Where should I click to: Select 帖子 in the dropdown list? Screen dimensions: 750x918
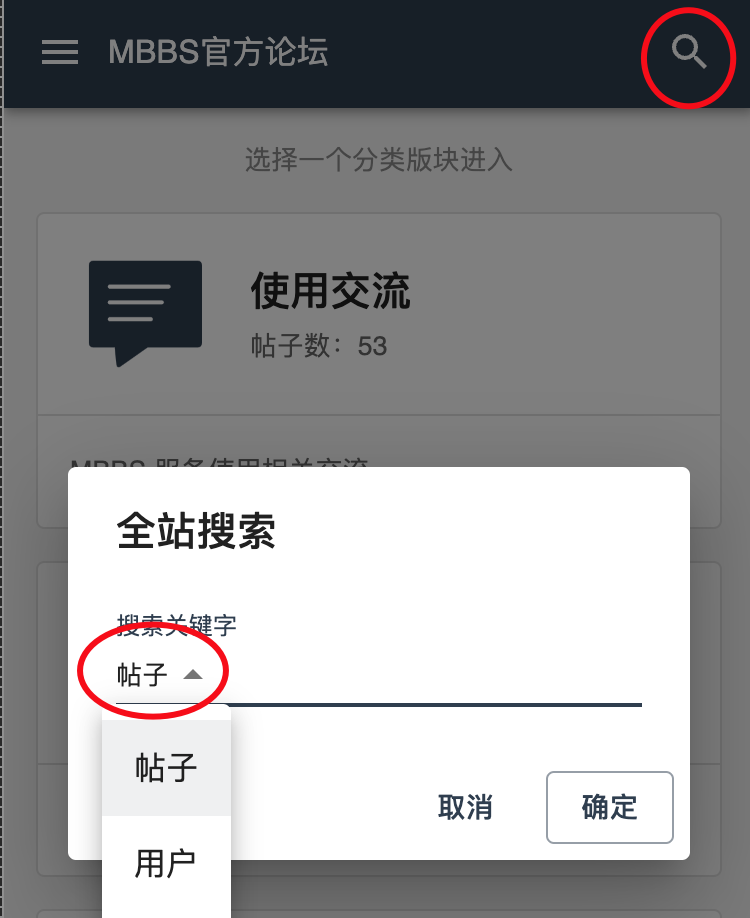click(x=166, y=768)
